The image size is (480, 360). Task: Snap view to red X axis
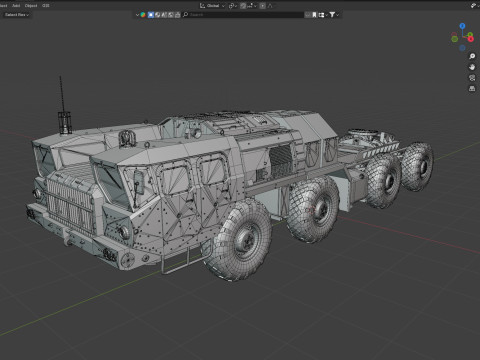tap(471, 39)
